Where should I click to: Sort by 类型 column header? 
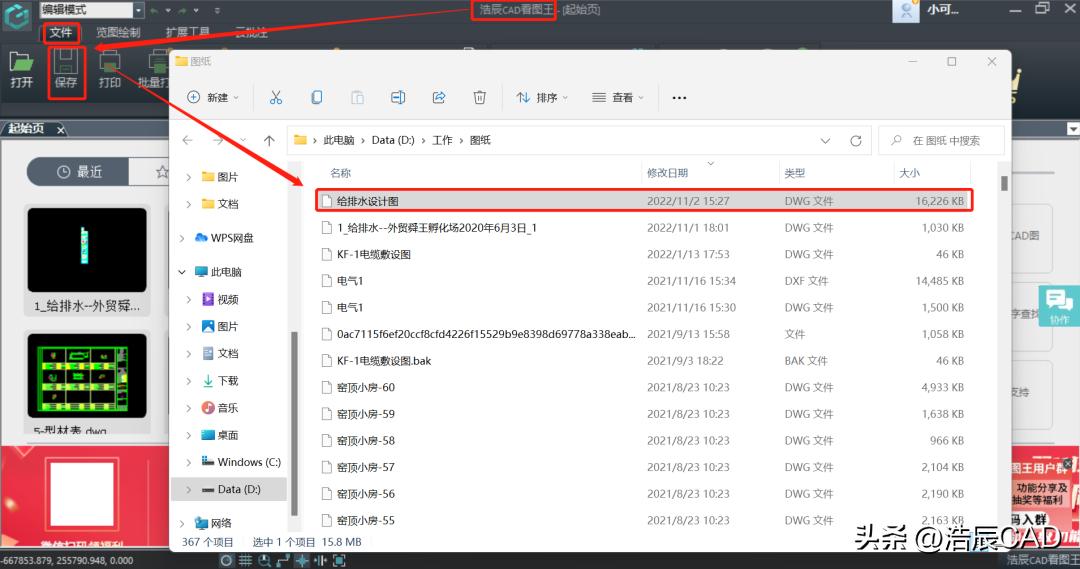click(x=794, y=173)
